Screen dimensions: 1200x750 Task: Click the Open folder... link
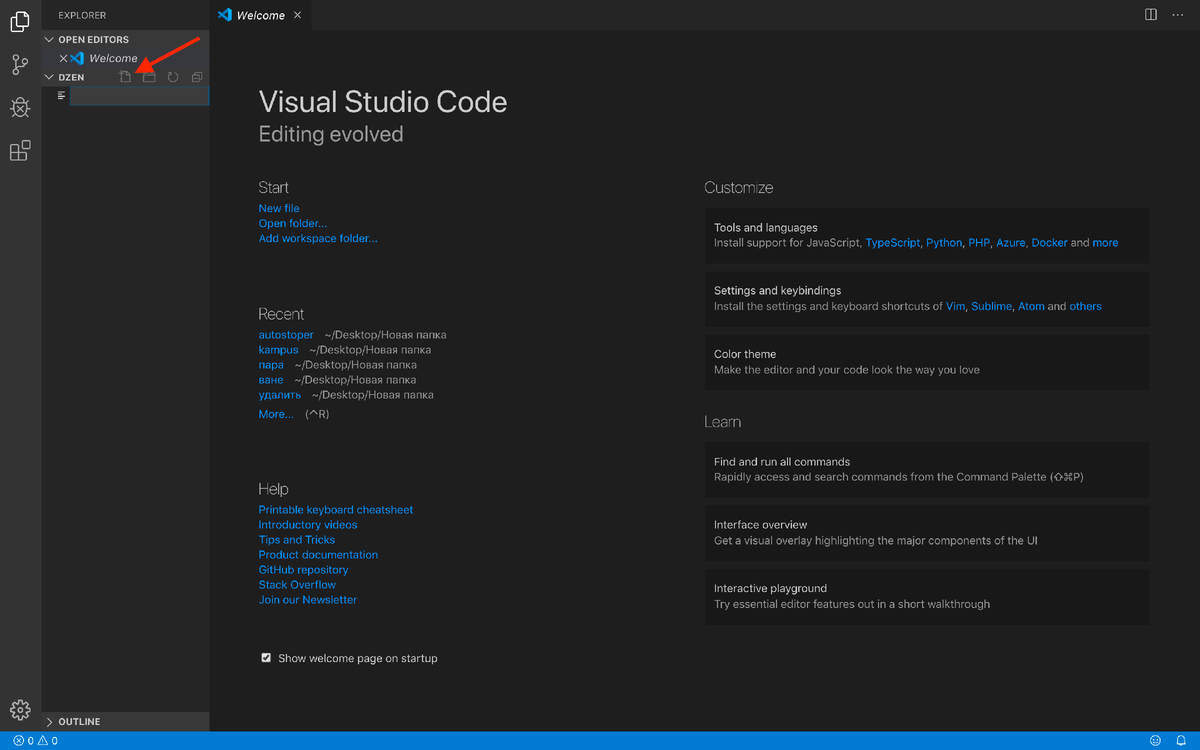pos(293,223)
